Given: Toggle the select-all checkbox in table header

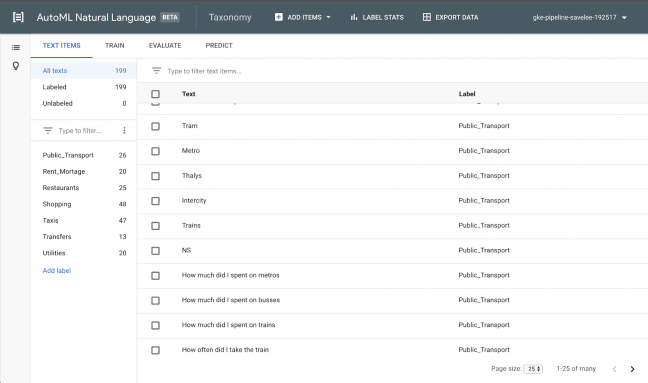Looking at the screenshot, I should pos(155,94).
